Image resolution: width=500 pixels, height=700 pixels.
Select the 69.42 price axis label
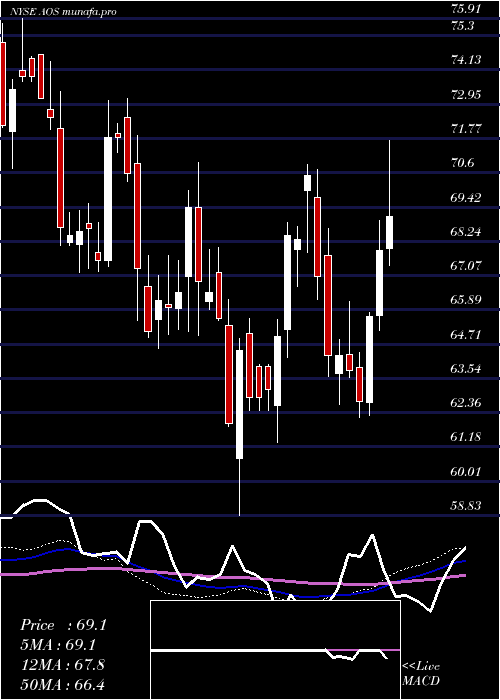pyautogui.click(x=466, y=198)
